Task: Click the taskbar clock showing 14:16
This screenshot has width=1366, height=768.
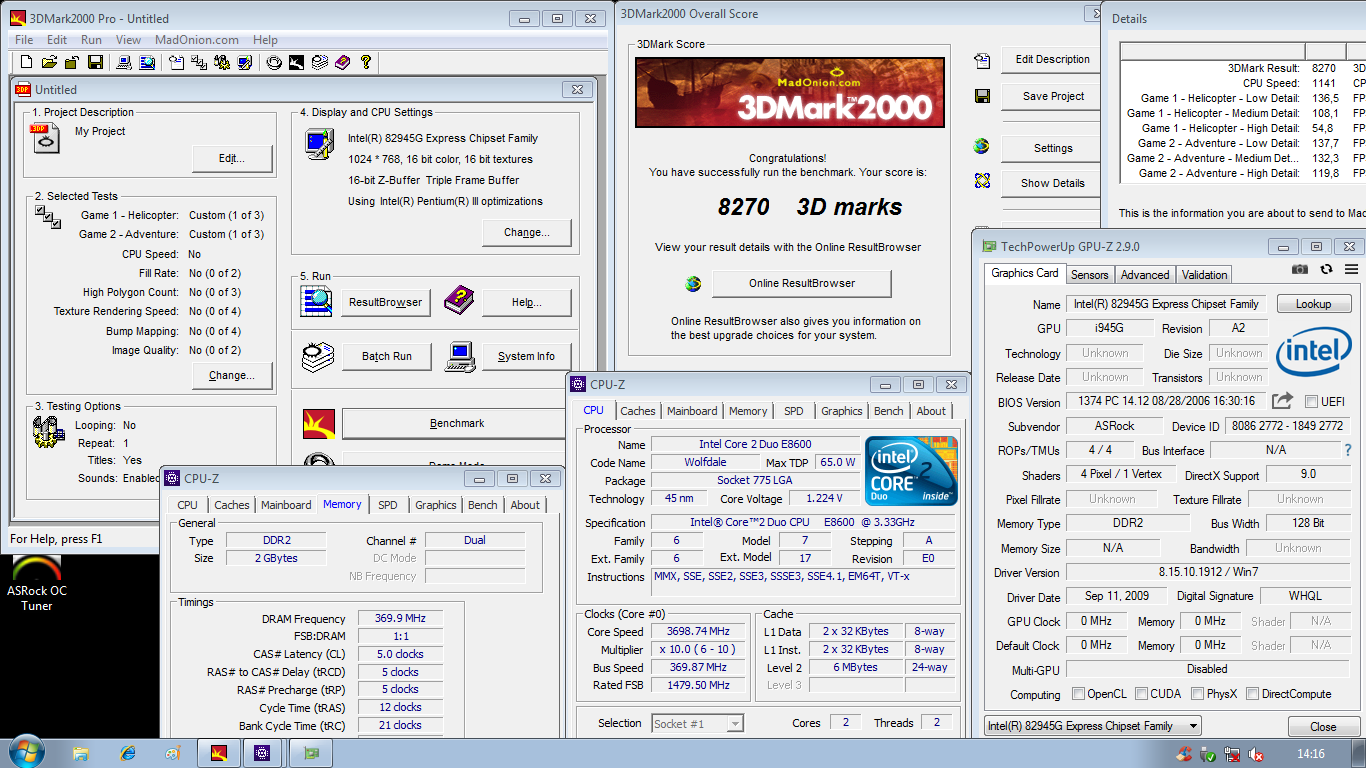Action: click(x=1310, y=754)
